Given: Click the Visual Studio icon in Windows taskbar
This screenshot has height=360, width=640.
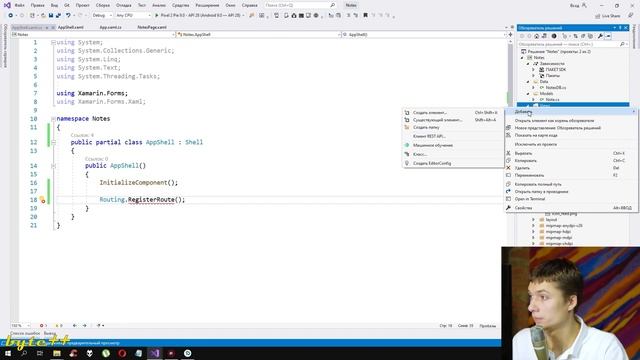Looking at the screenshot, I should [155, 353].
